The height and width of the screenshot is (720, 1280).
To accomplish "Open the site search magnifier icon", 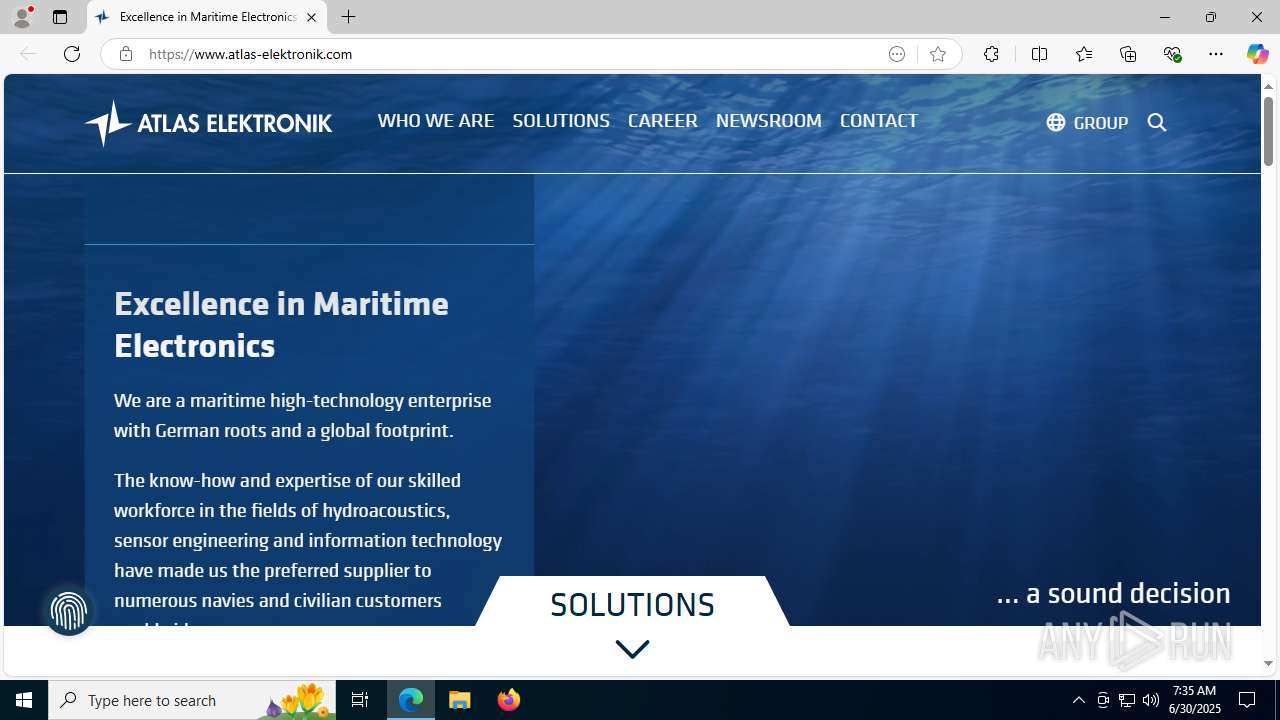I will click(x=1157, y=122).
